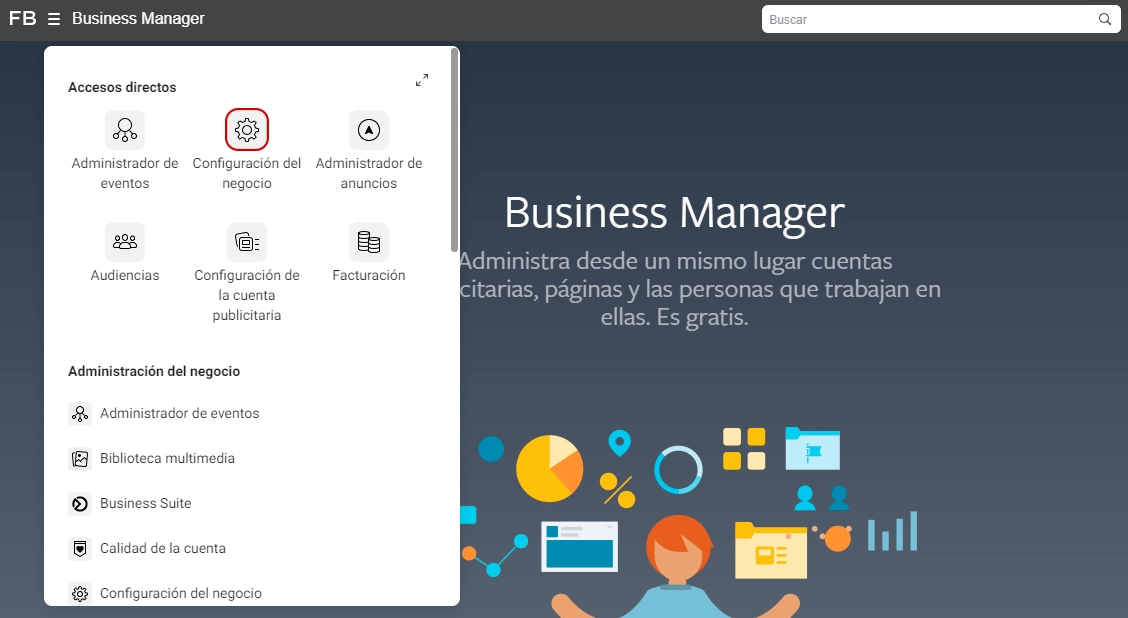Click the Buscar search field
The height and width of the screenshot is (618, 1128).
click(930, 19)
